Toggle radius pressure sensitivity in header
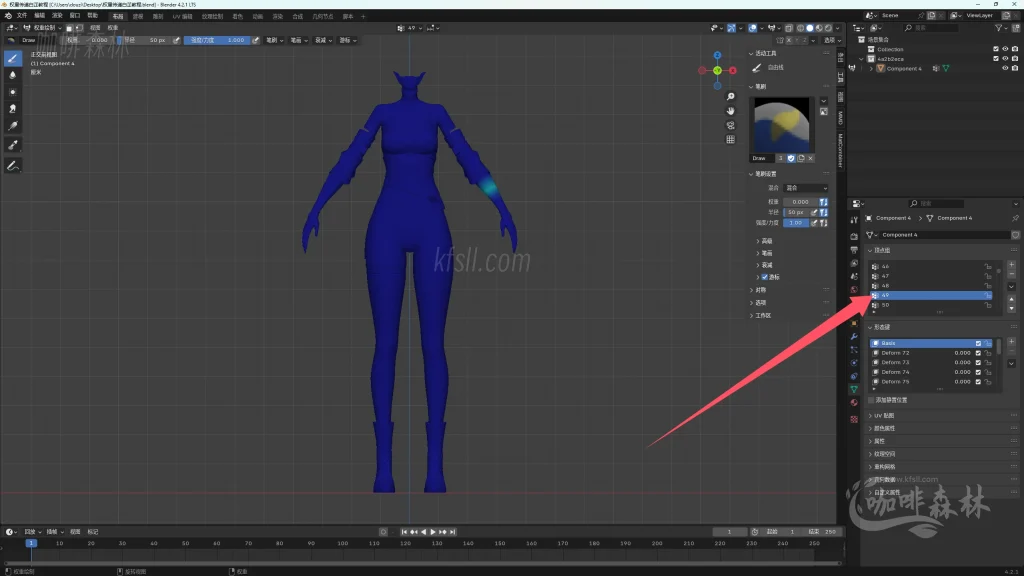The image size is (1024, 576). (x=176, y=40)
